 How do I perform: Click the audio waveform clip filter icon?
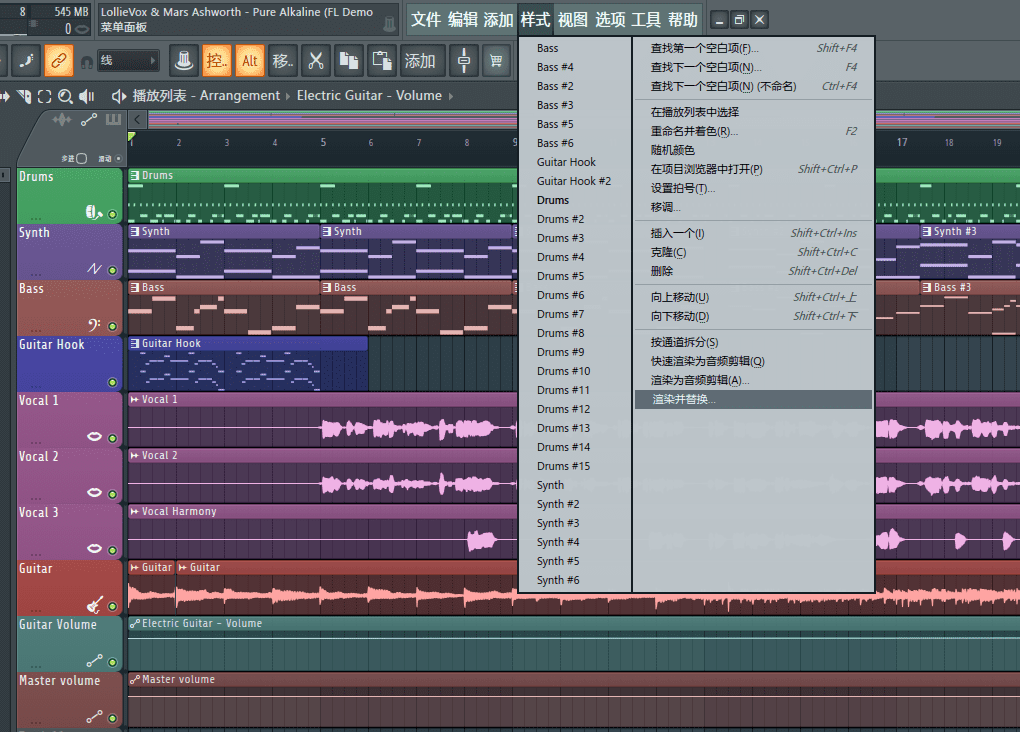pos(62,120)
